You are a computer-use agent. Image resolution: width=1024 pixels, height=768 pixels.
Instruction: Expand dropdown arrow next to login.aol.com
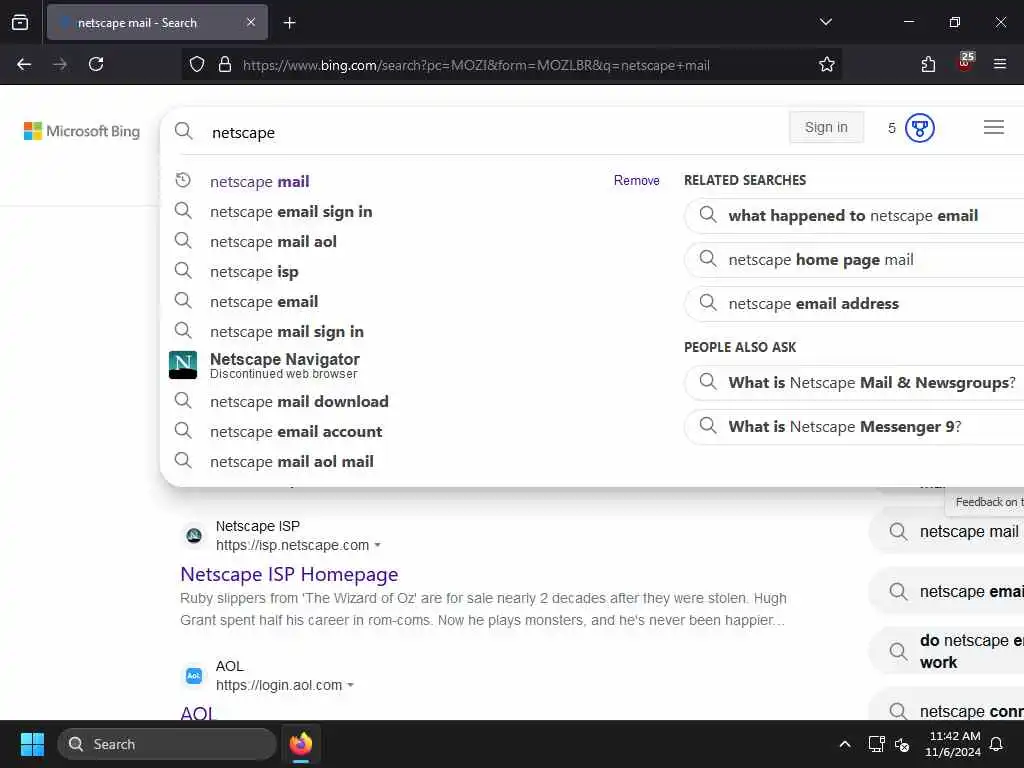click(x=351, y=685)
